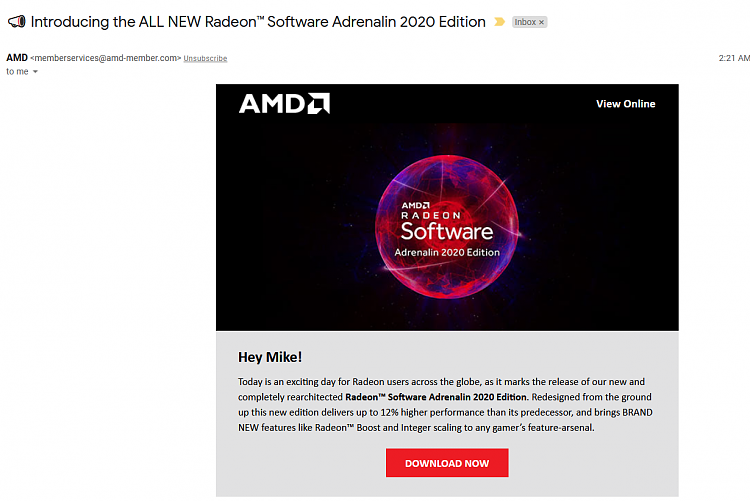The image size is (750, 501).
Task: Remove the Inbox label with its x
Action: (541, 22)
